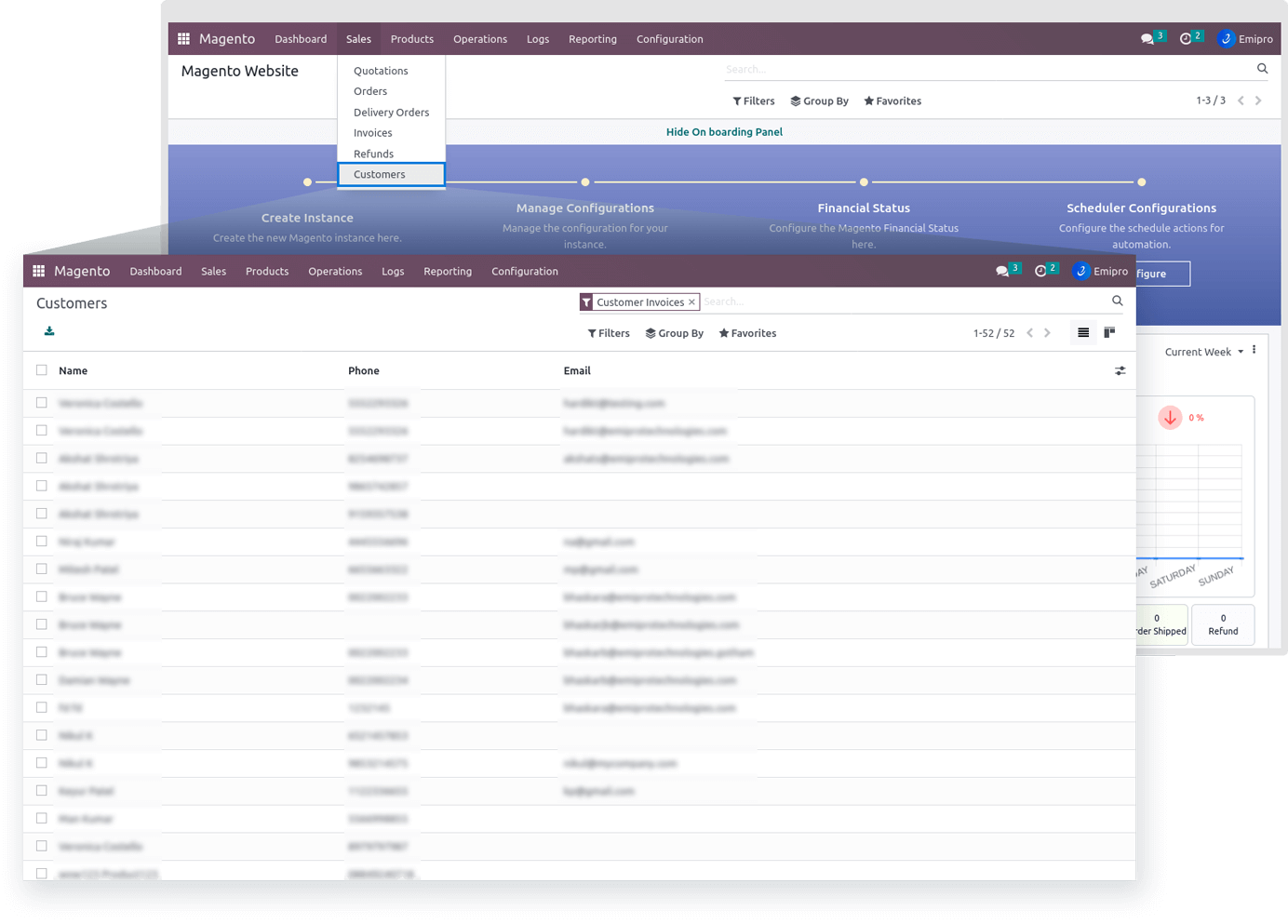Open the column options adjust icon
This screenshot has height=924, width=1288.
click(x=1120, y=370)
